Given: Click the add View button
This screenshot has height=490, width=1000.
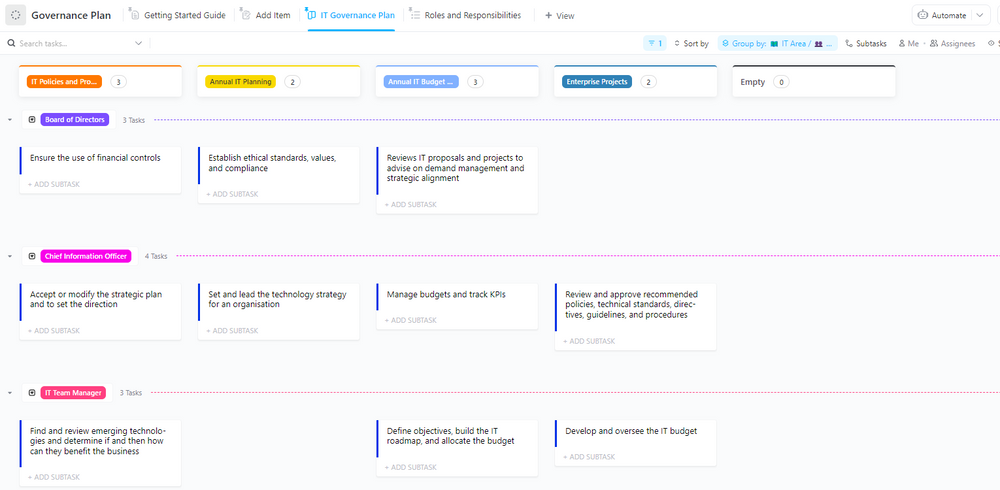Looking at the screenshot, I should [560, 16].
